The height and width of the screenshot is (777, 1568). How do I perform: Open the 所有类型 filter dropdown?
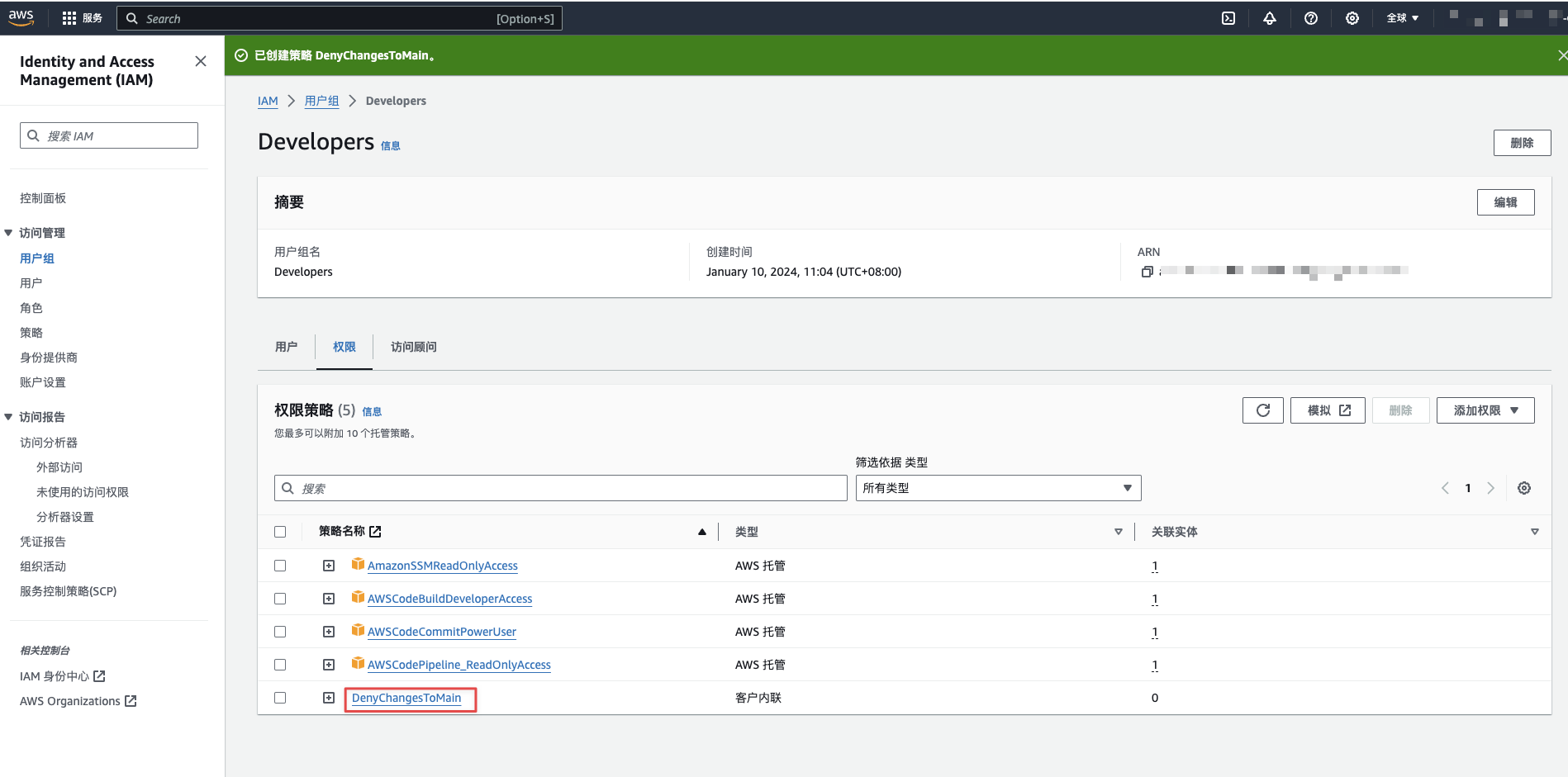(998, 488)
